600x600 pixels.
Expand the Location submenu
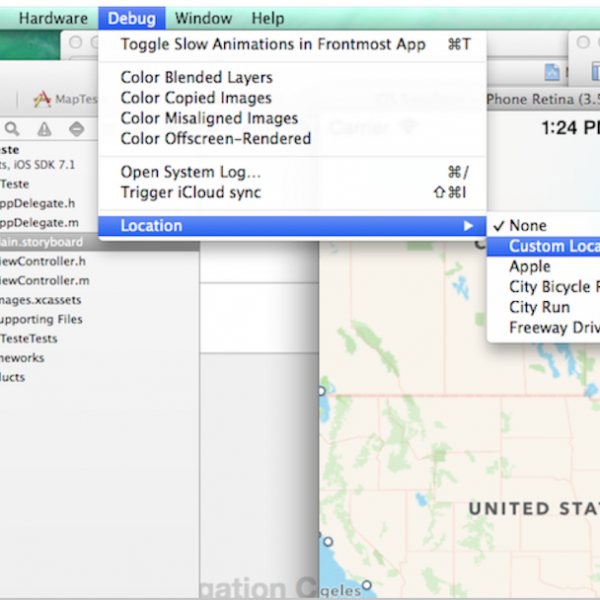pyautogui.click(x=292, y=226)
